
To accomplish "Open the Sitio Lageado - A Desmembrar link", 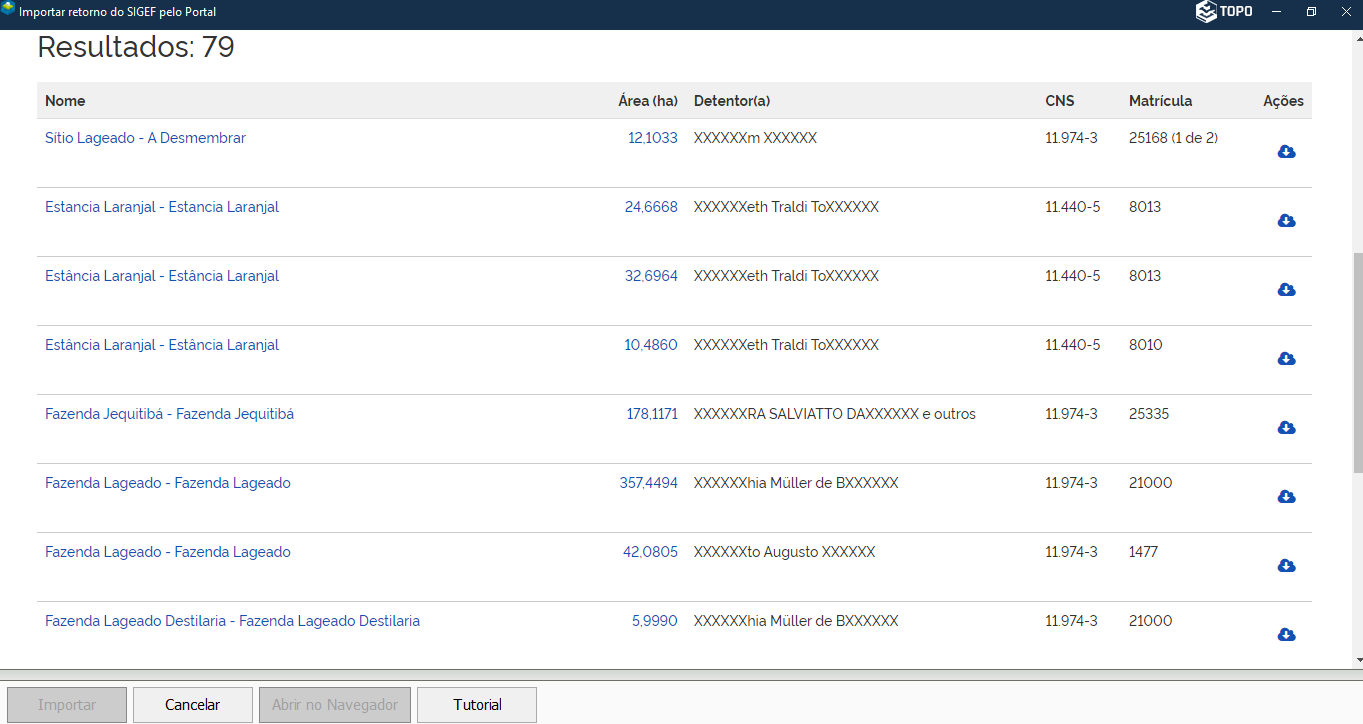I will tap(145, 138).
